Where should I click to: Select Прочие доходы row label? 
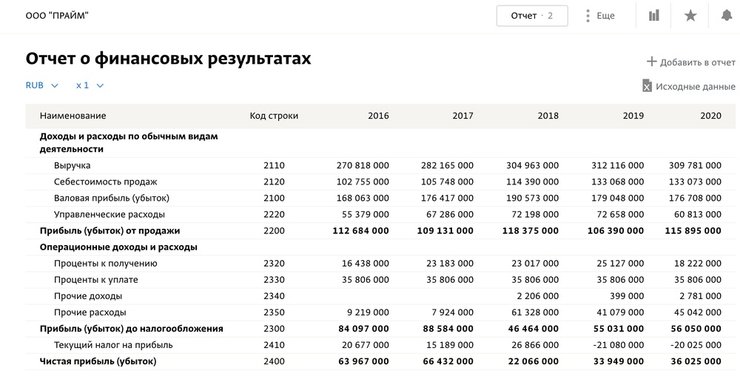pyautogui.click(x=88, y=296)
